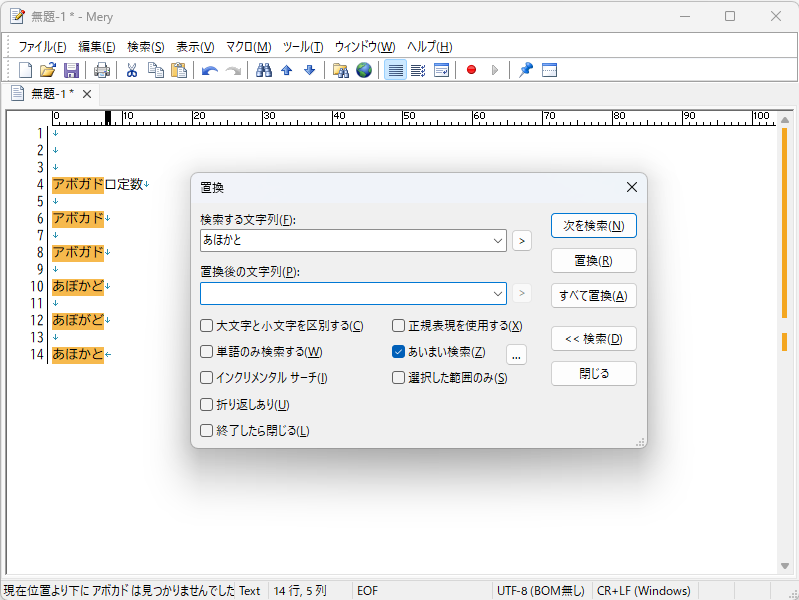Close the 無題-1 document tab

[x=87, y=94]
